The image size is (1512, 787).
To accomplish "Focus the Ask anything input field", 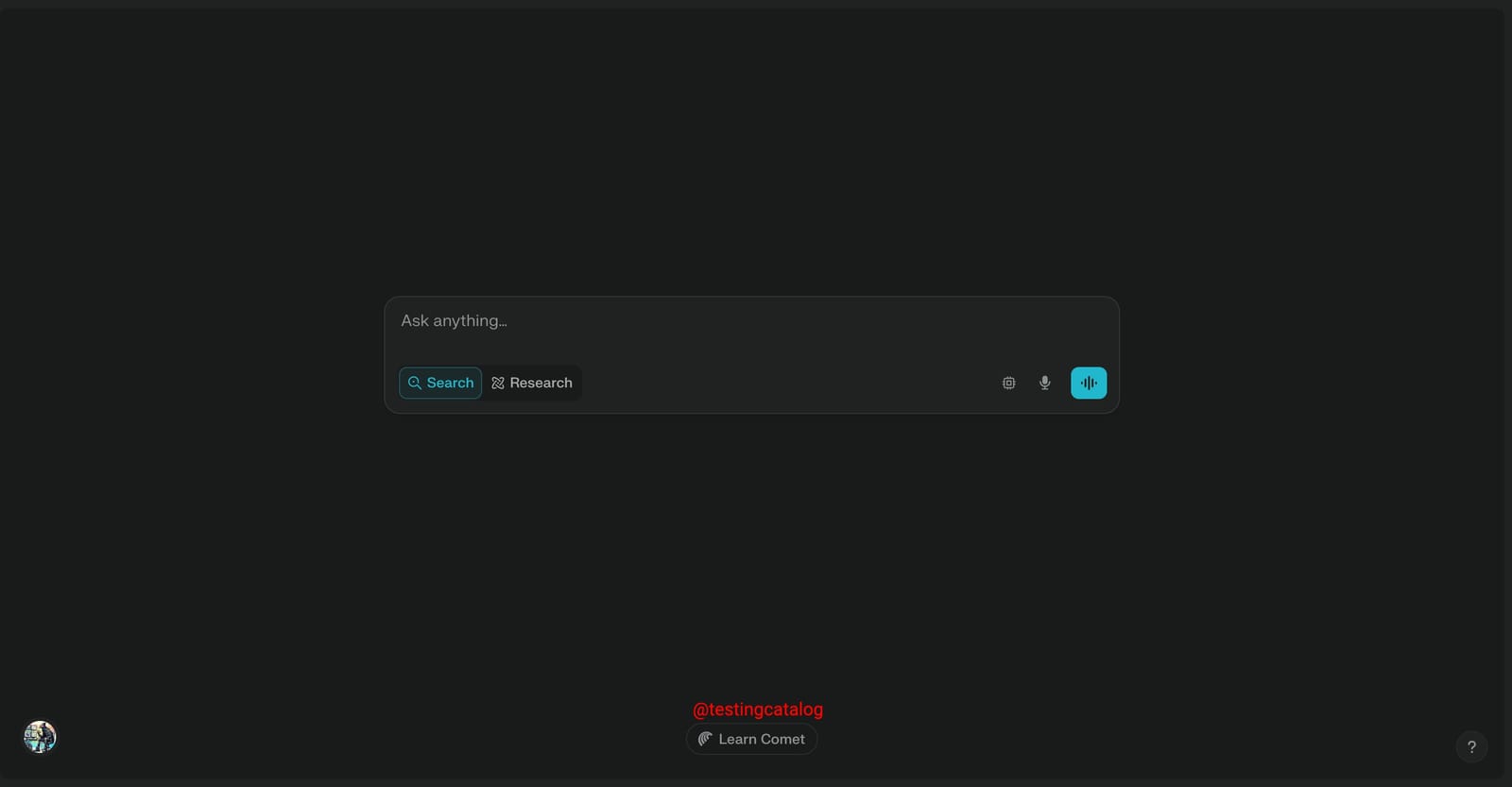I will [751, 321].
